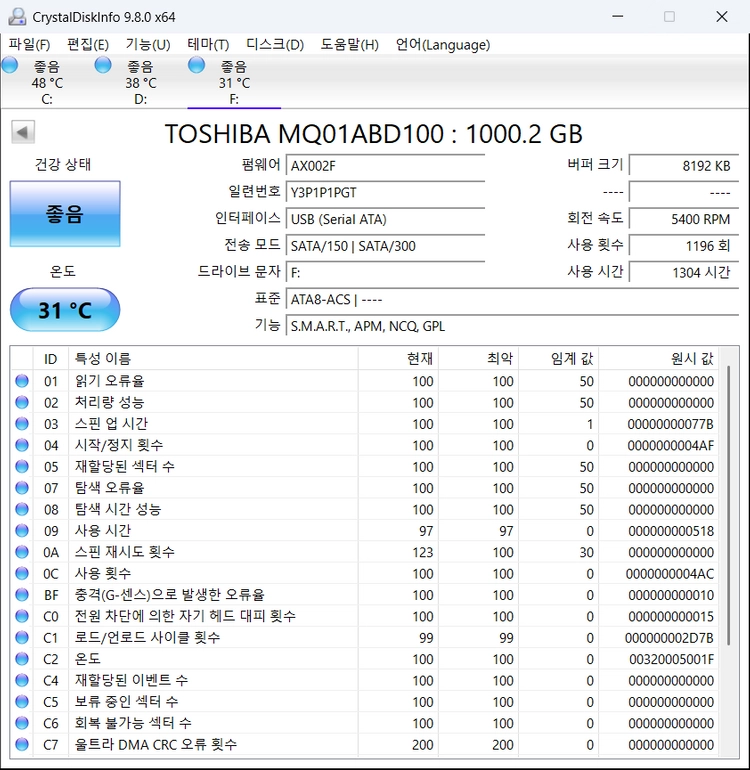Click the 좋음 health status button
This screenshot has height=770, width=750.
[65, 214]
